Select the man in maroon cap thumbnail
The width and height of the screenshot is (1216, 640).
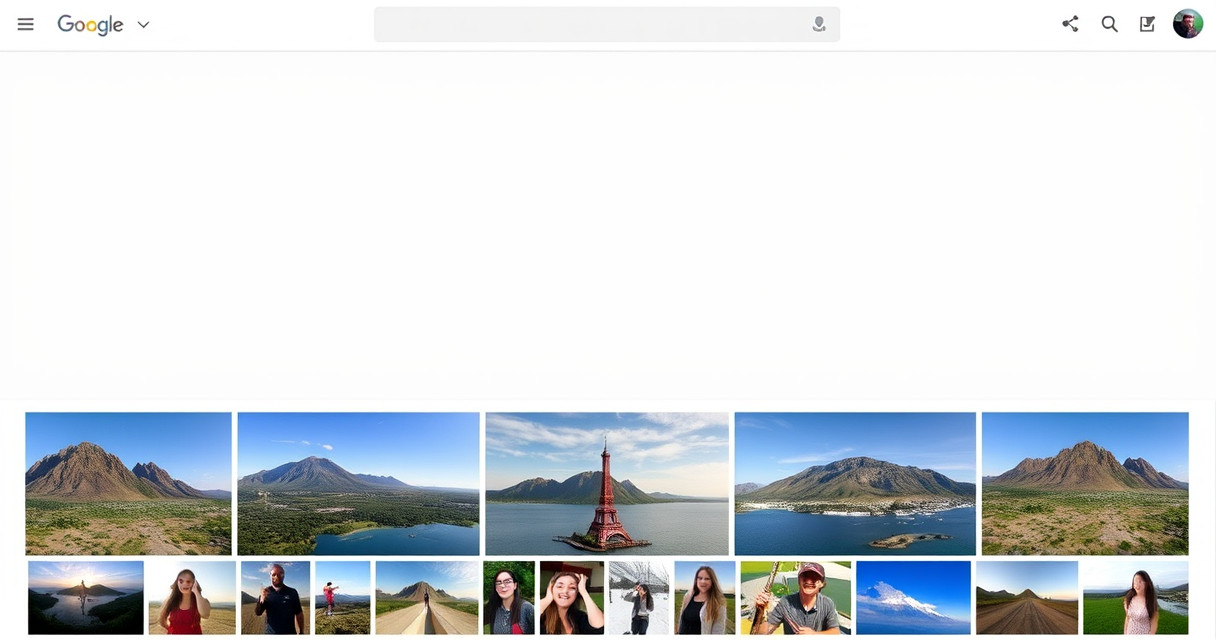click(x=796, y=597)
